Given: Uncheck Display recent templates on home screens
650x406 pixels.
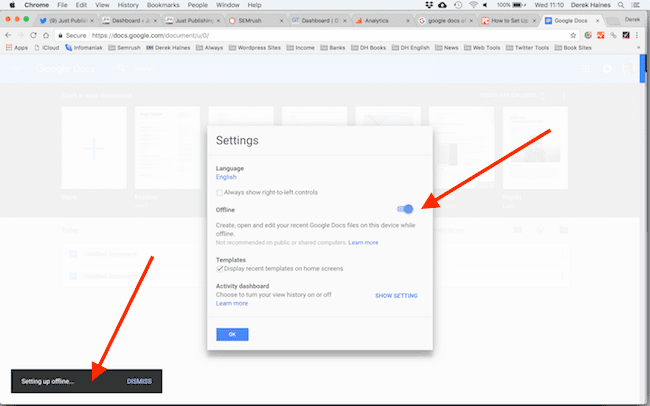Looking at the screenshot, I should [219, 269].
